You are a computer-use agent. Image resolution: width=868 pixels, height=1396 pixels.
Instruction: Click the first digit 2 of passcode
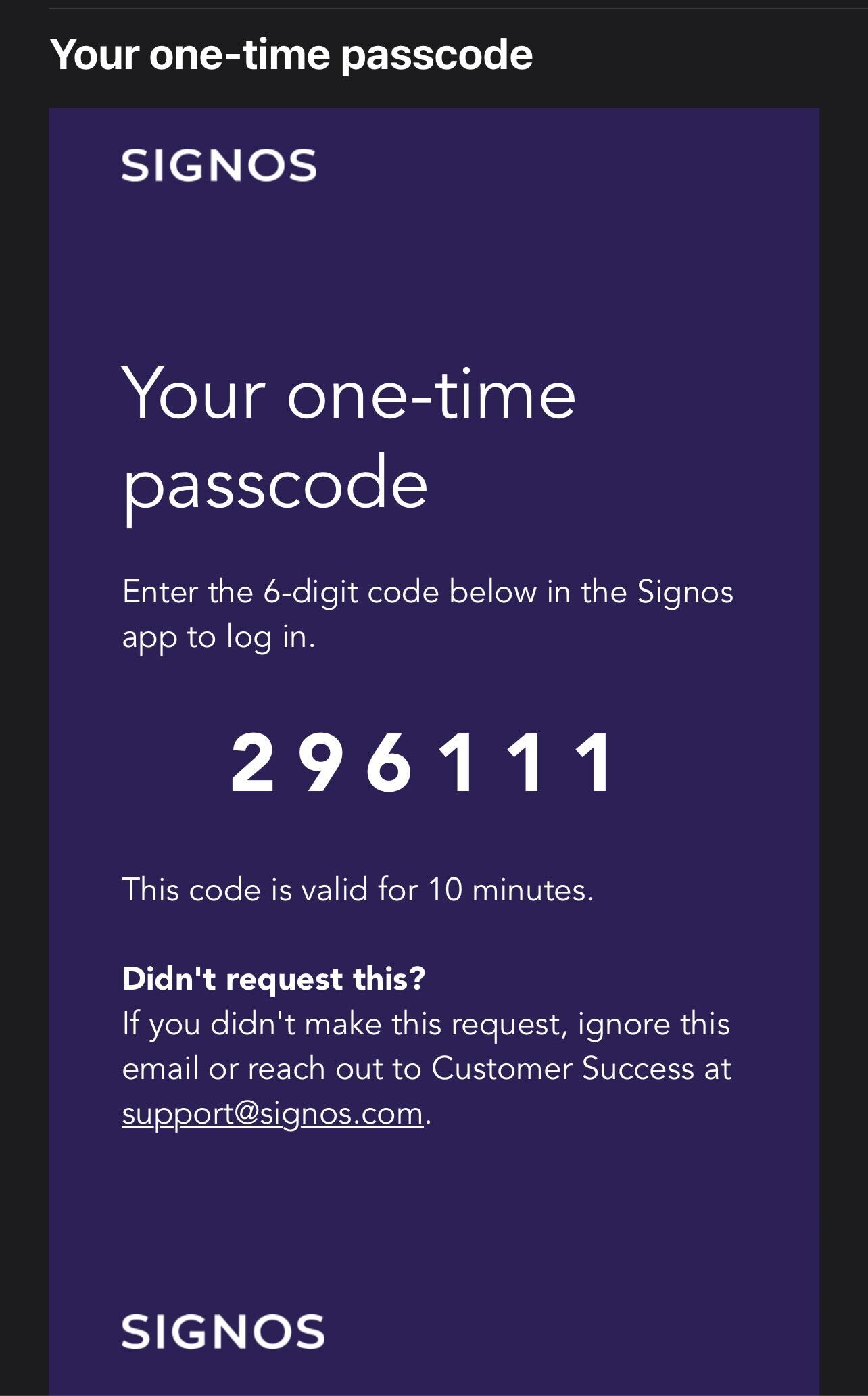pos(252,763)
